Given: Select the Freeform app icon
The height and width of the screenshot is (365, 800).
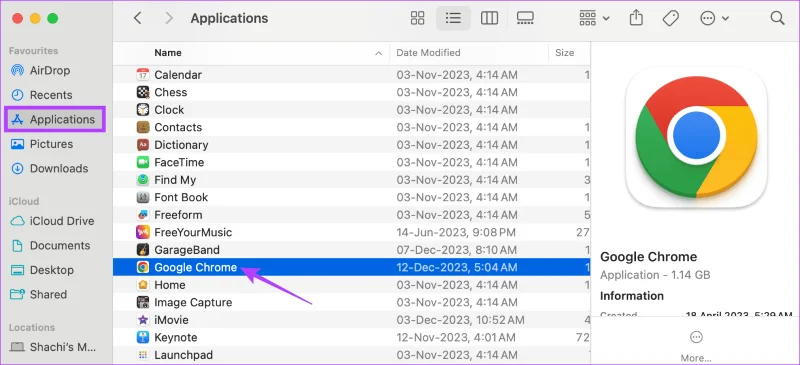Looking at the screenshot, I should 143,215.
